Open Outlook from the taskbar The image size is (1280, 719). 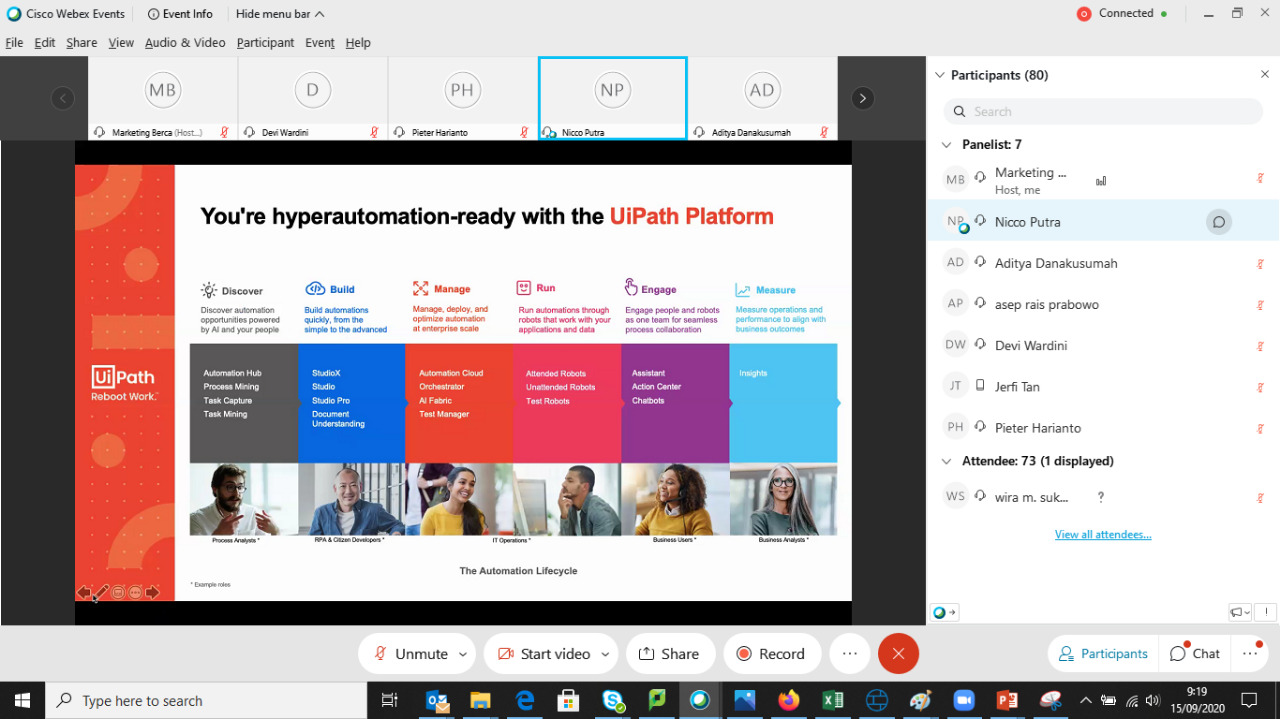coord(437,701)
